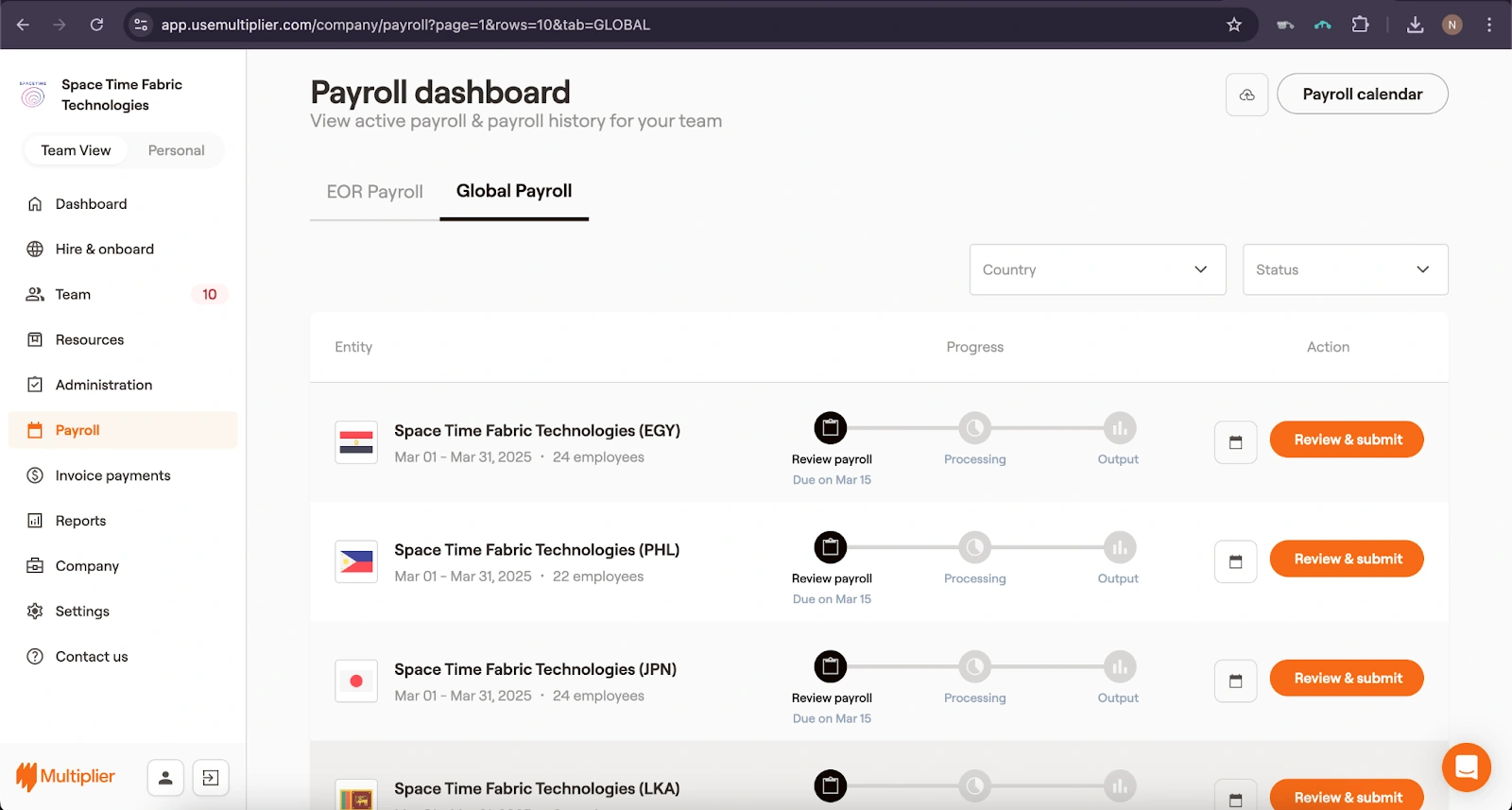This screenshot has width=1512, height=810.
Task: Click the Multiplier logo
Action: point(65,777)
